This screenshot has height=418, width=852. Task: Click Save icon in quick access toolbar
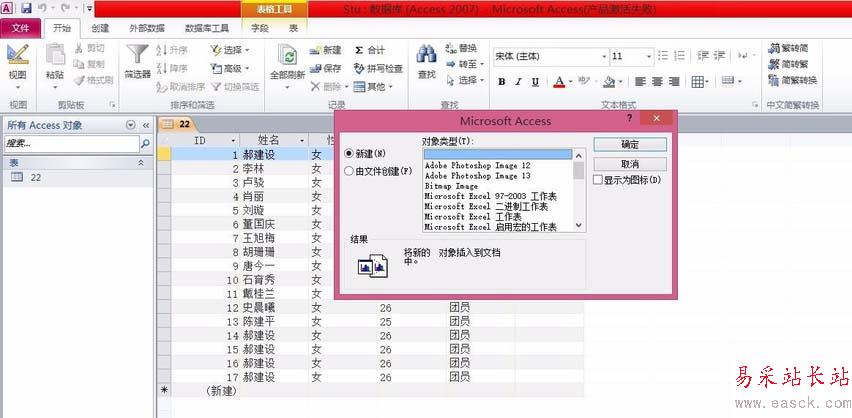point(26,8)
